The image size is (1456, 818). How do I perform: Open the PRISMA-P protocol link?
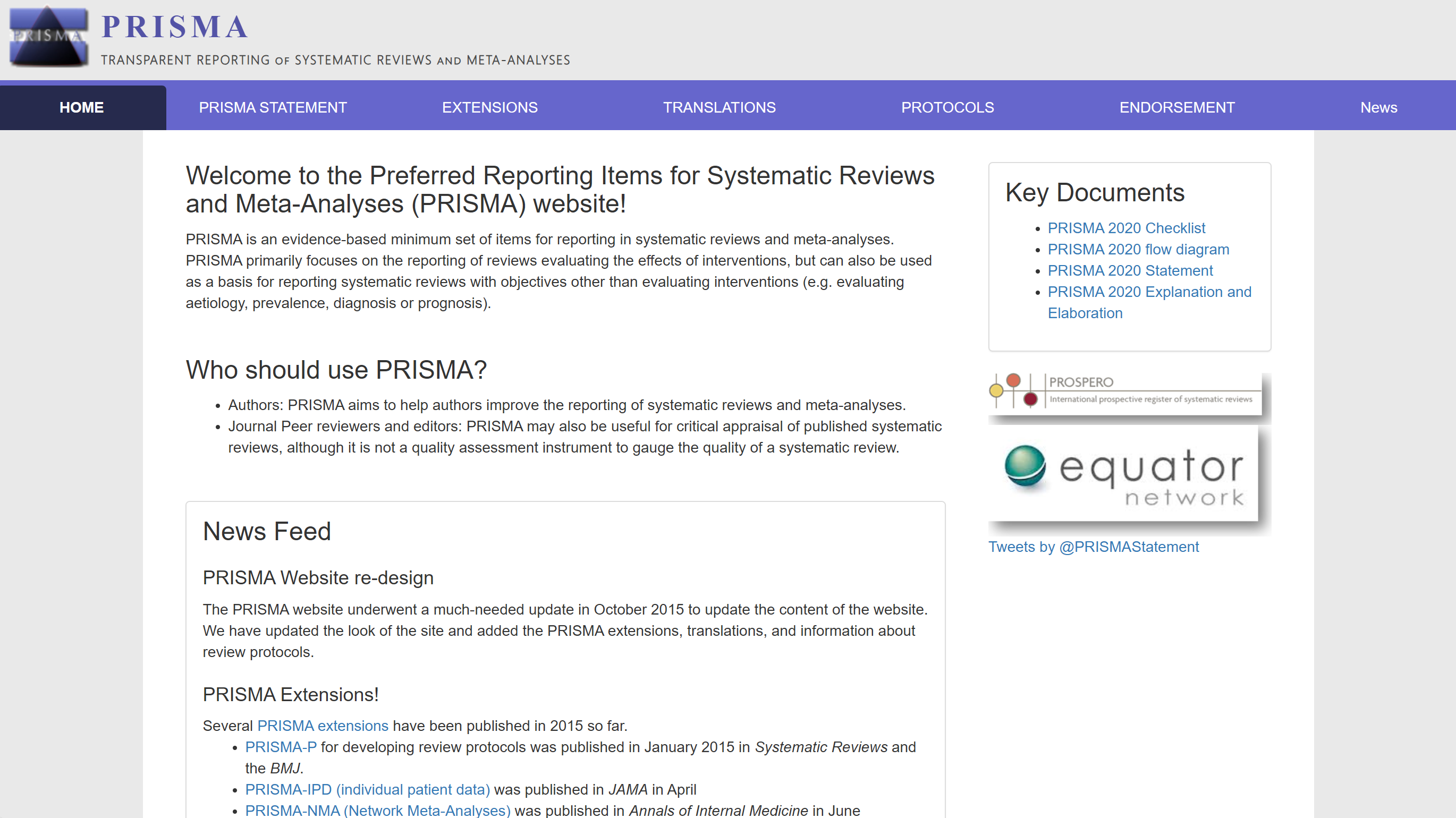coord(281,747)
